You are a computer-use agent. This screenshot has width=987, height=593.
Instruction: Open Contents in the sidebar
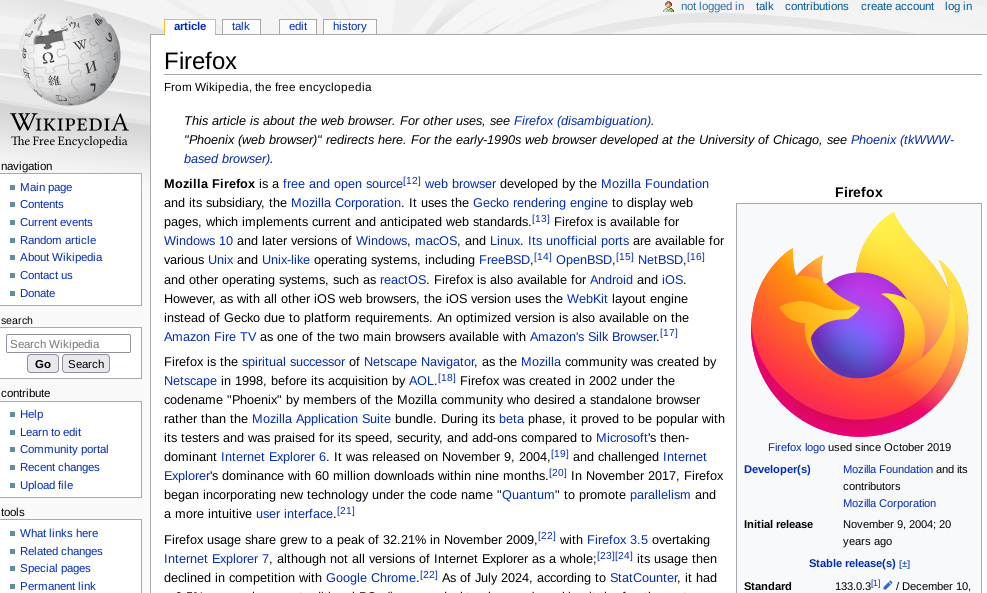(x=42, y=204)
